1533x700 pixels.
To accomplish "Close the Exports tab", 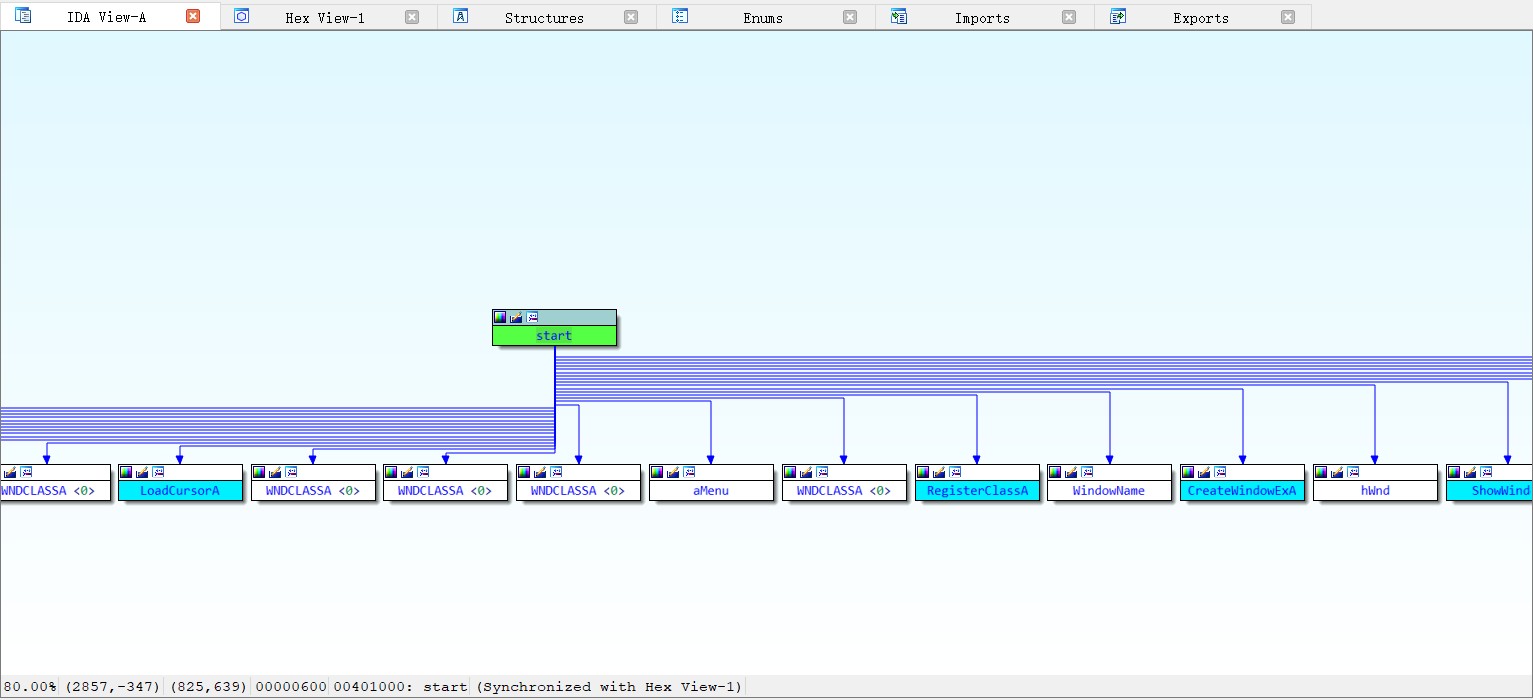I will coord(1288,17).
